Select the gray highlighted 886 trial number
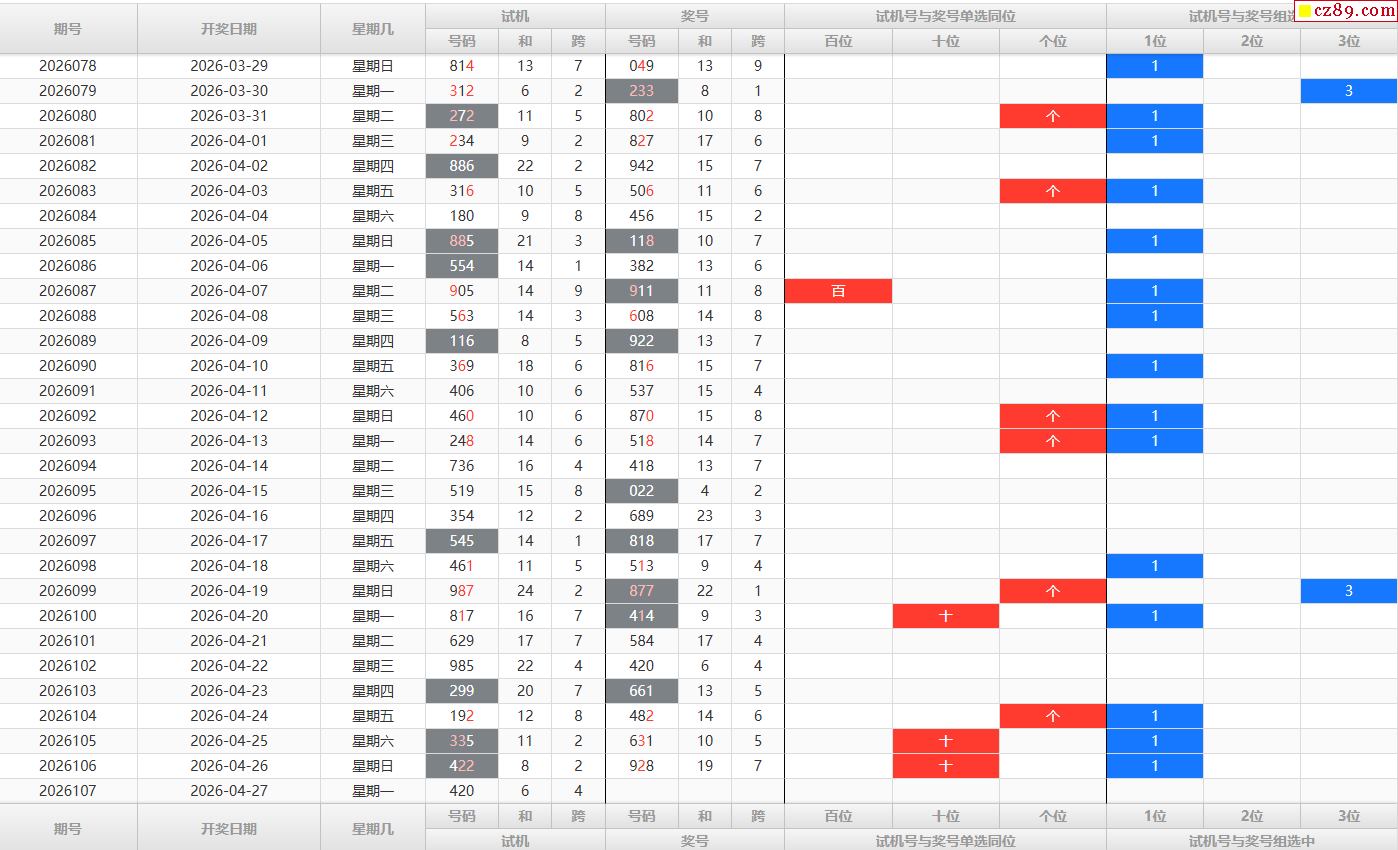This screenshot has width=1398, height=850. click(462, 166)
